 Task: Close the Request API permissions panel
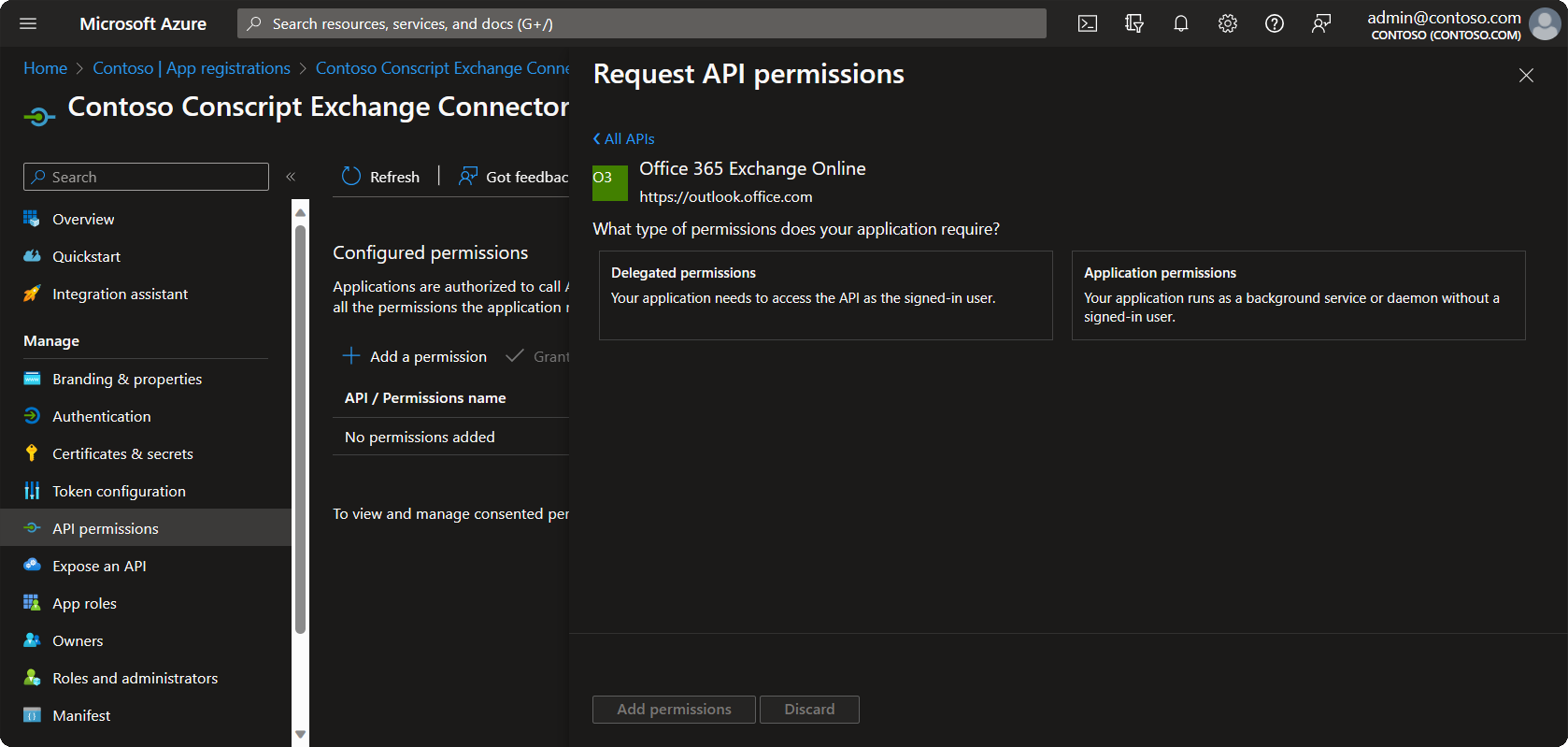1526,75
